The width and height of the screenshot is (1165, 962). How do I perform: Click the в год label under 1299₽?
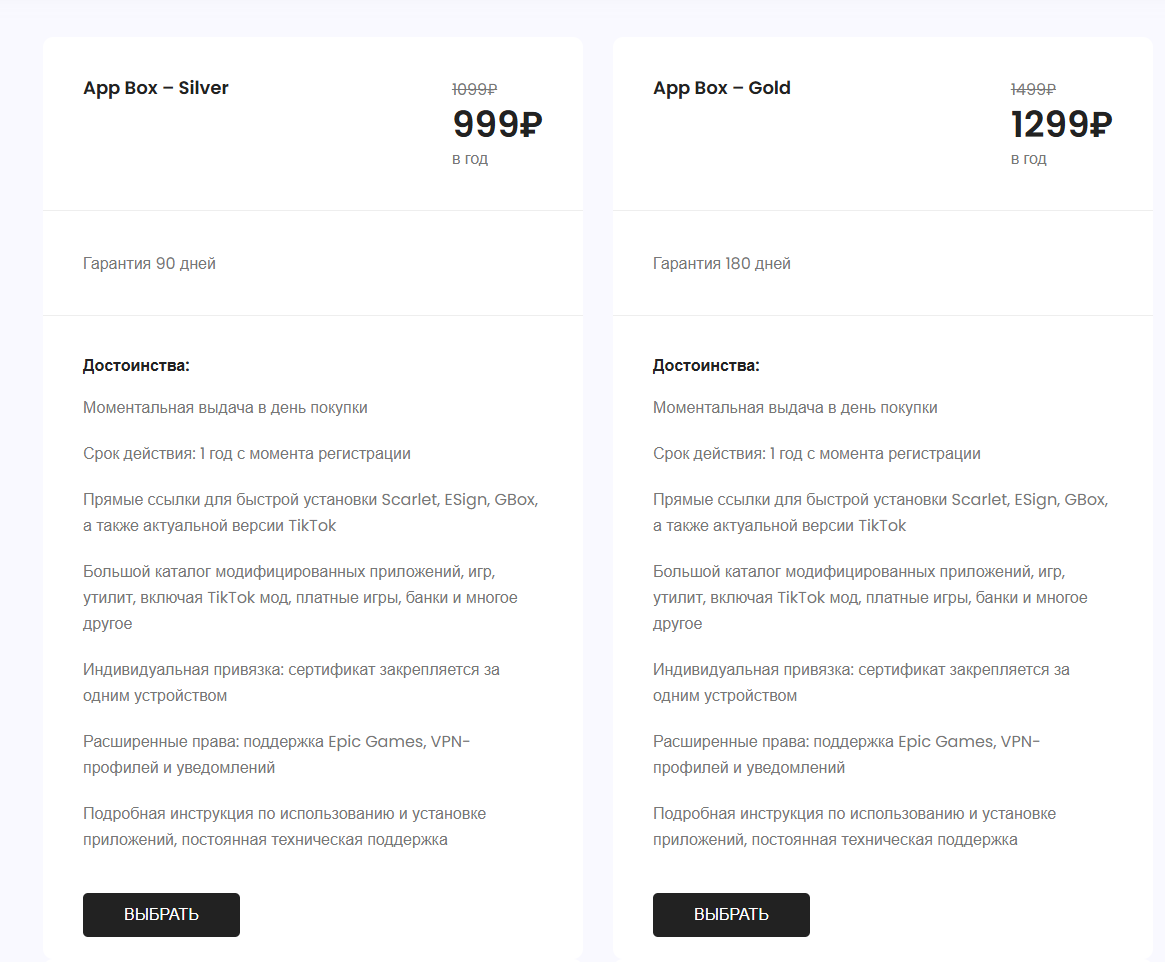pos(1028,159)
